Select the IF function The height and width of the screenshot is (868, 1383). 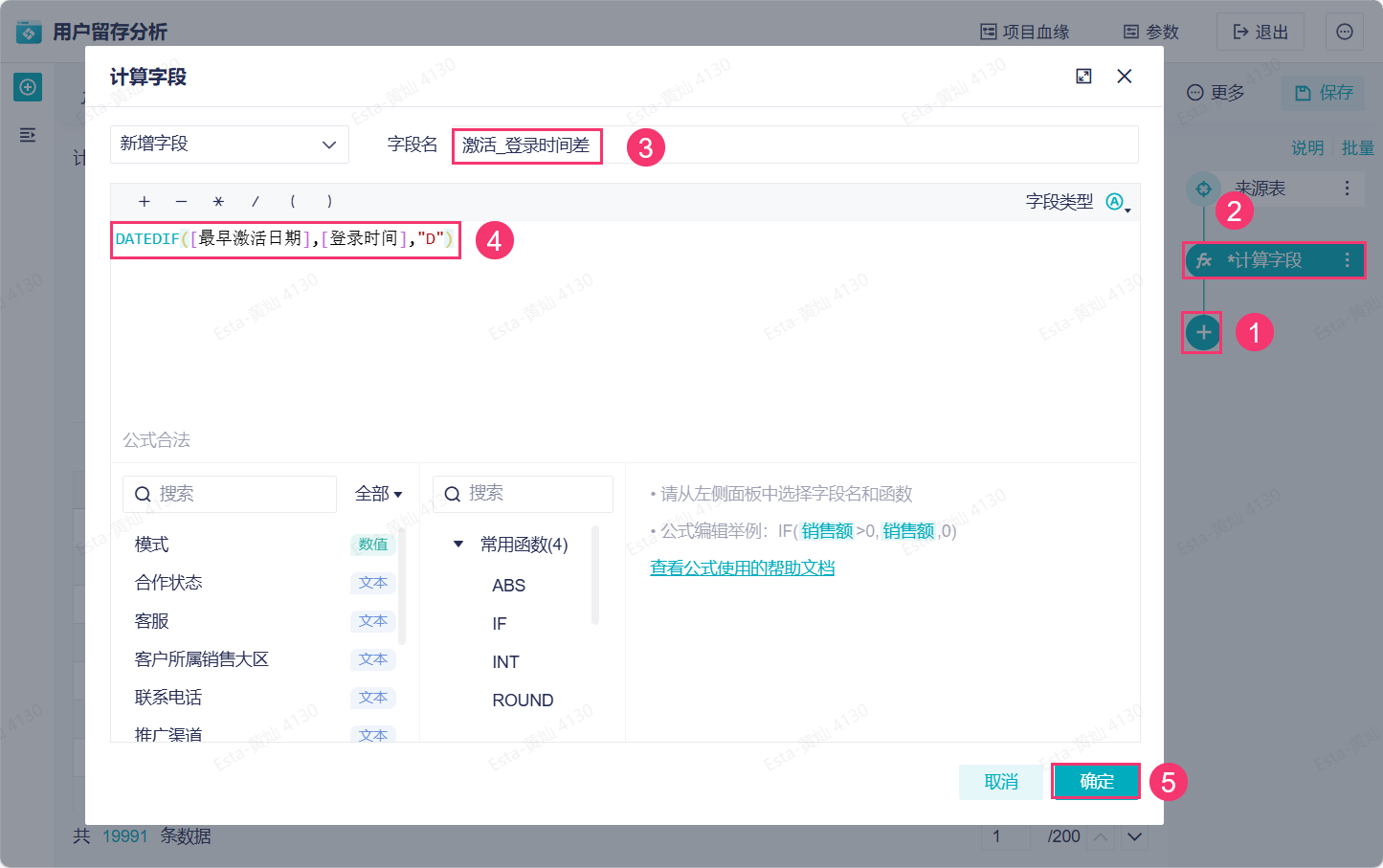tap(500, 624)
